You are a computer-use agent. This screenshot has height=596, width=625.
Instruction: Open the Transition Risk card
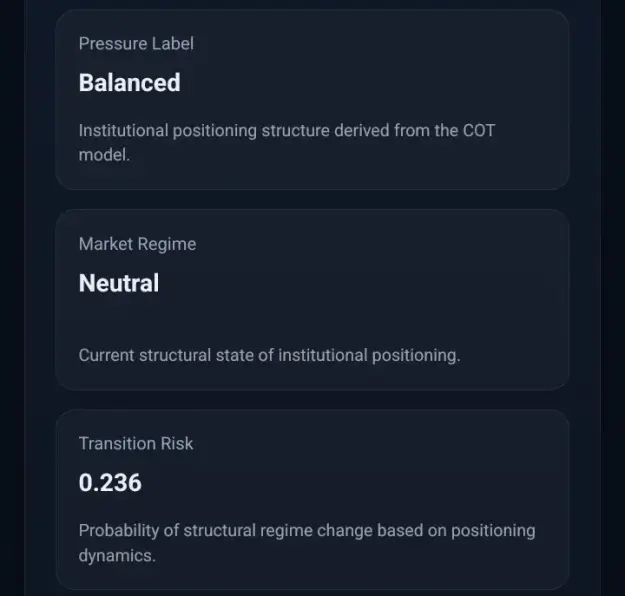312,500
